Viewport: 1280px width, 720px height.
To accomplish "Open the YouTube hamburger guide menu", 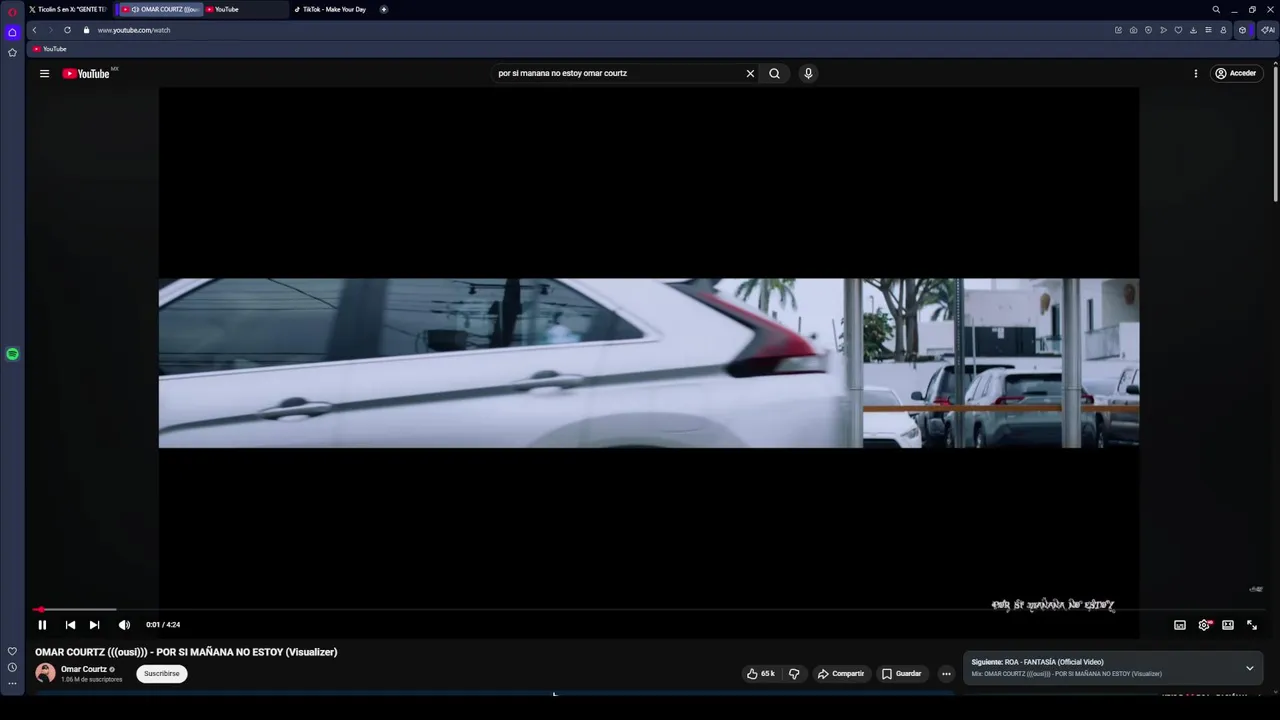I will (x=44, y=73).
